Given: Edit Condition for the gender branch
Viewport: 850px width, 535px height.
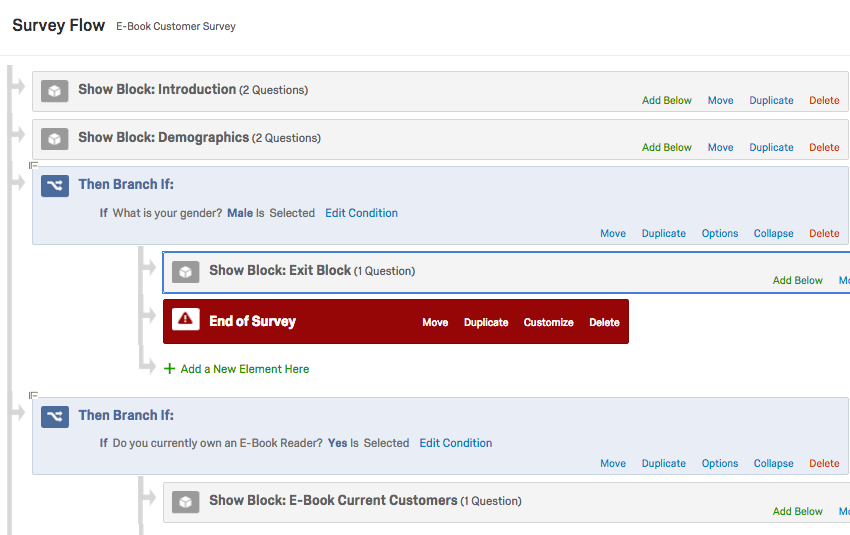Looking at the screenshot, I should pos(361,213).
